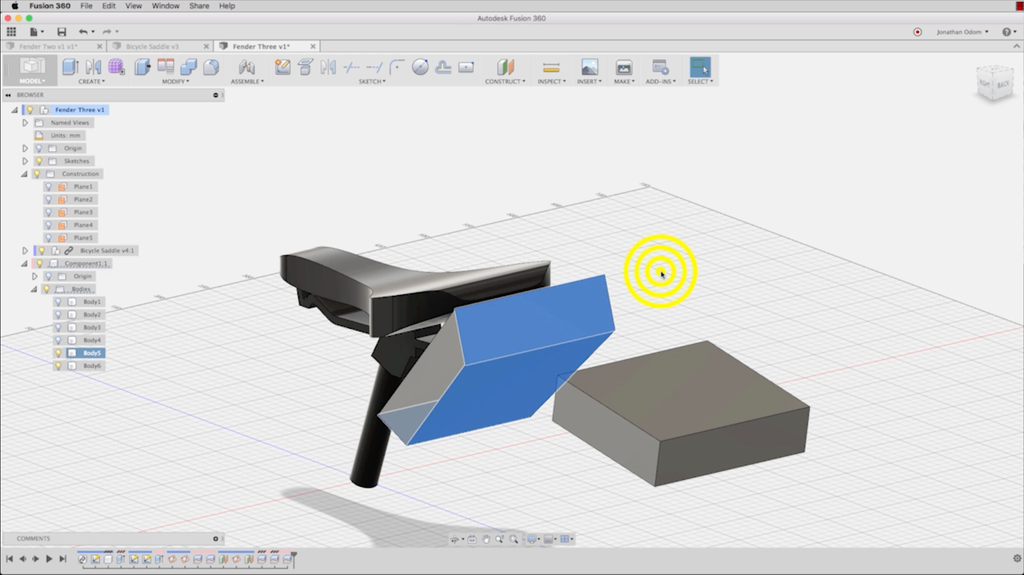This screenshot has width=1024, height=575.
Task: Toggle Plane1 visibility lightbulb
Action: [48, 187]
